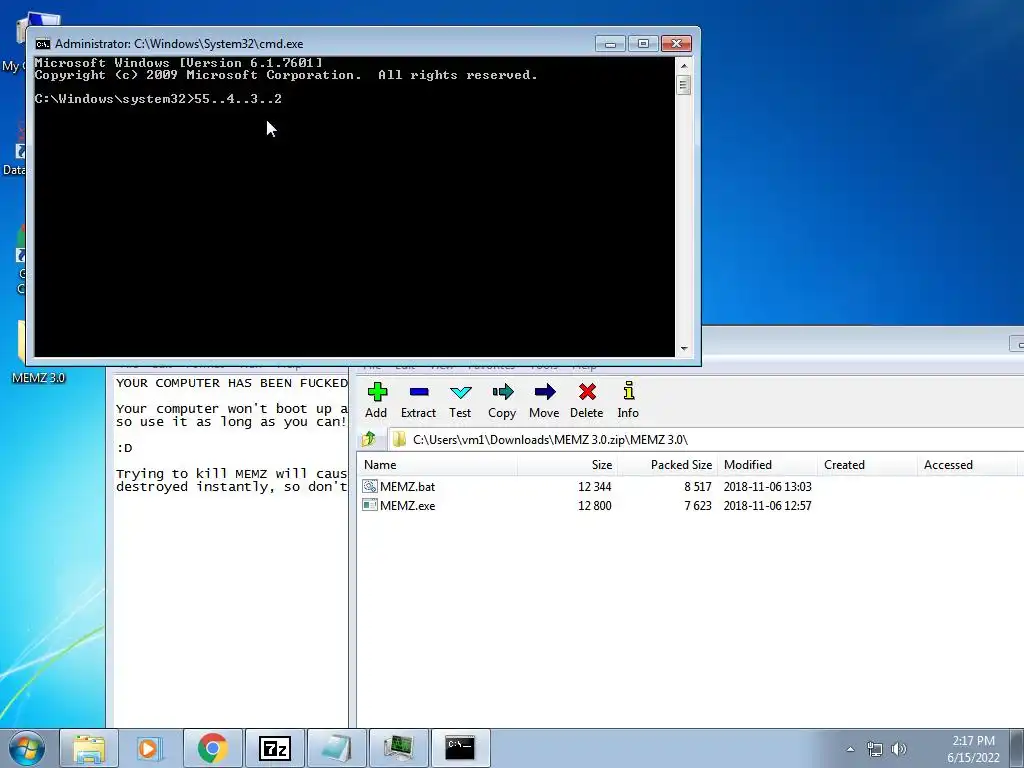Sort the file list by Size column

pos(568,465)
